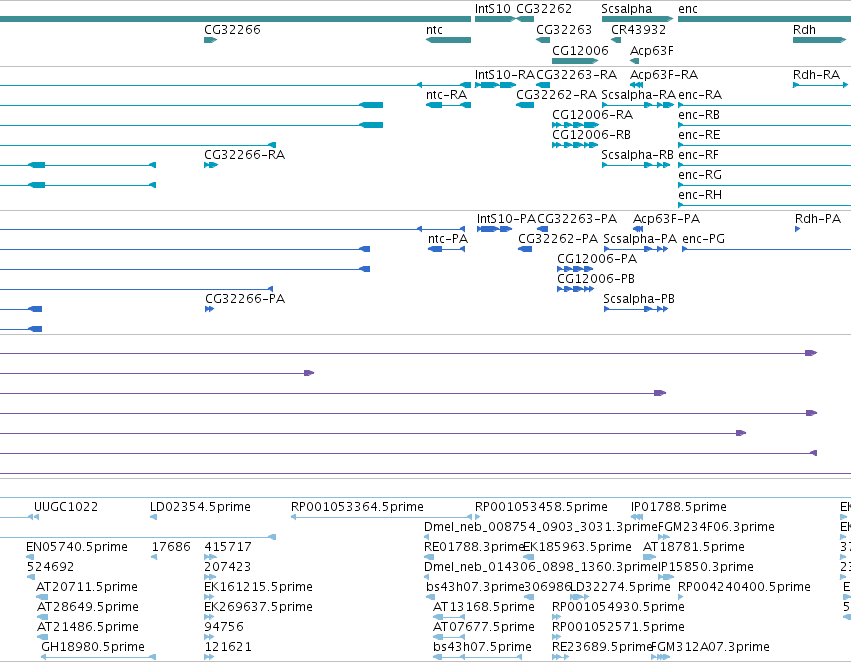Image resolution: width=851 pixels, height=662 pixels.
Task: Click the RP001053458.5prime EST label
Action: click(x=541, y=507)
